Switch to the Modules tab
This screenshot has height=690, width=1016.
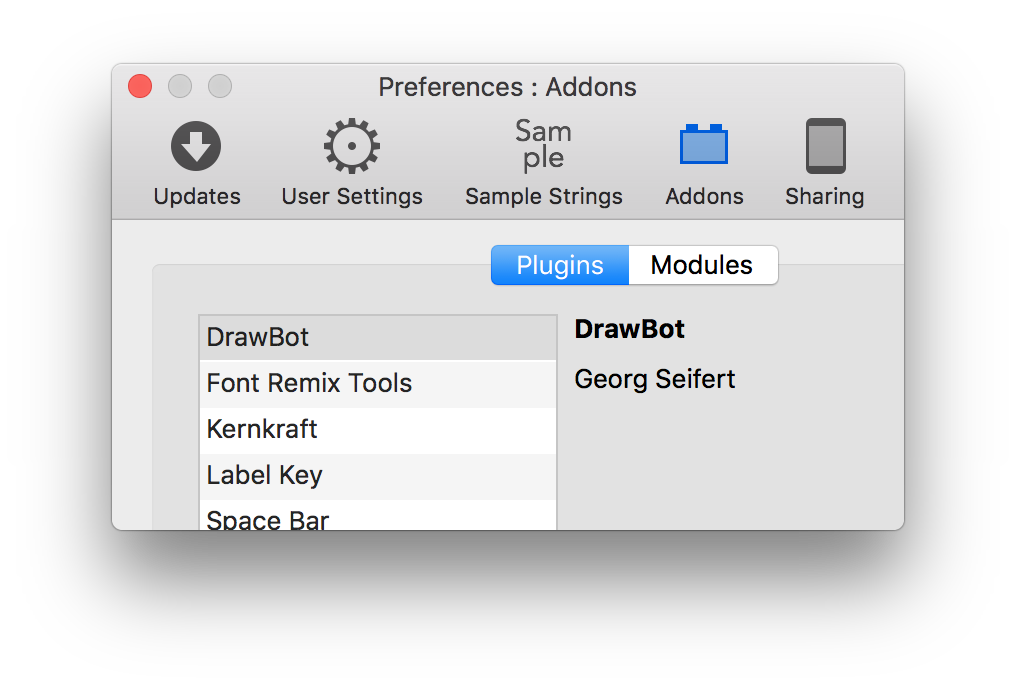tap(702, 265)
